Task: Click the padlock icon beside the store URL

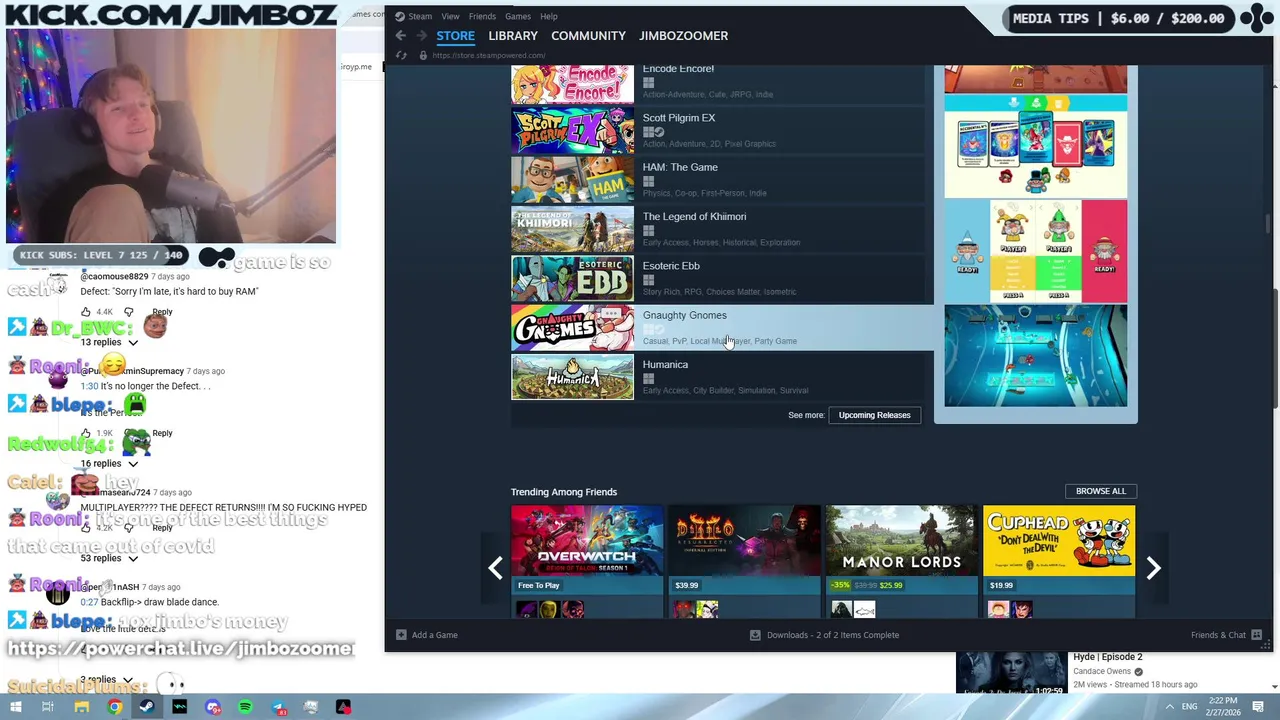Action: point(423,55)
